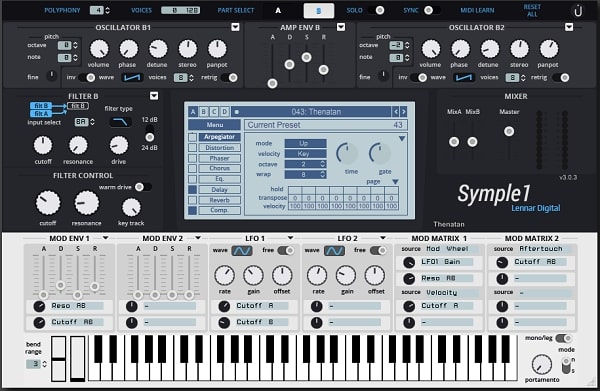Click the Oscillator B2 waveform icon

pyautogui.click(x=464, y=78)
